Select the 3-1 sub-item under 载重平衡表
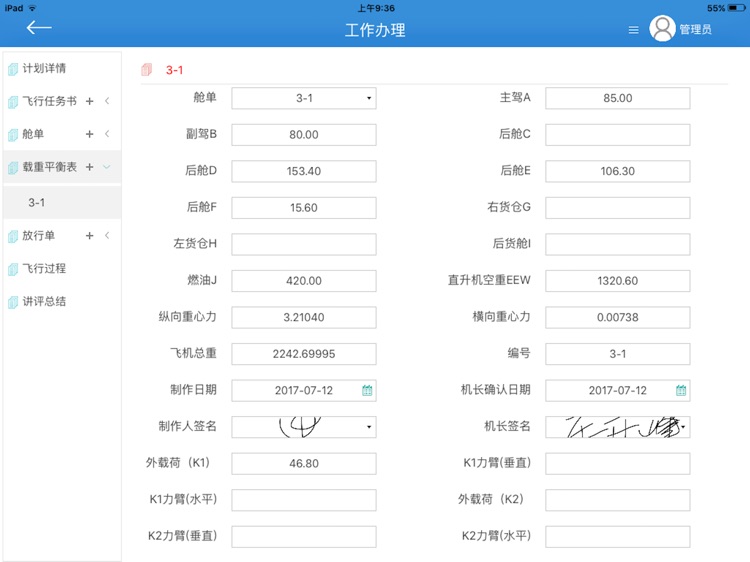 click(62, 202)
